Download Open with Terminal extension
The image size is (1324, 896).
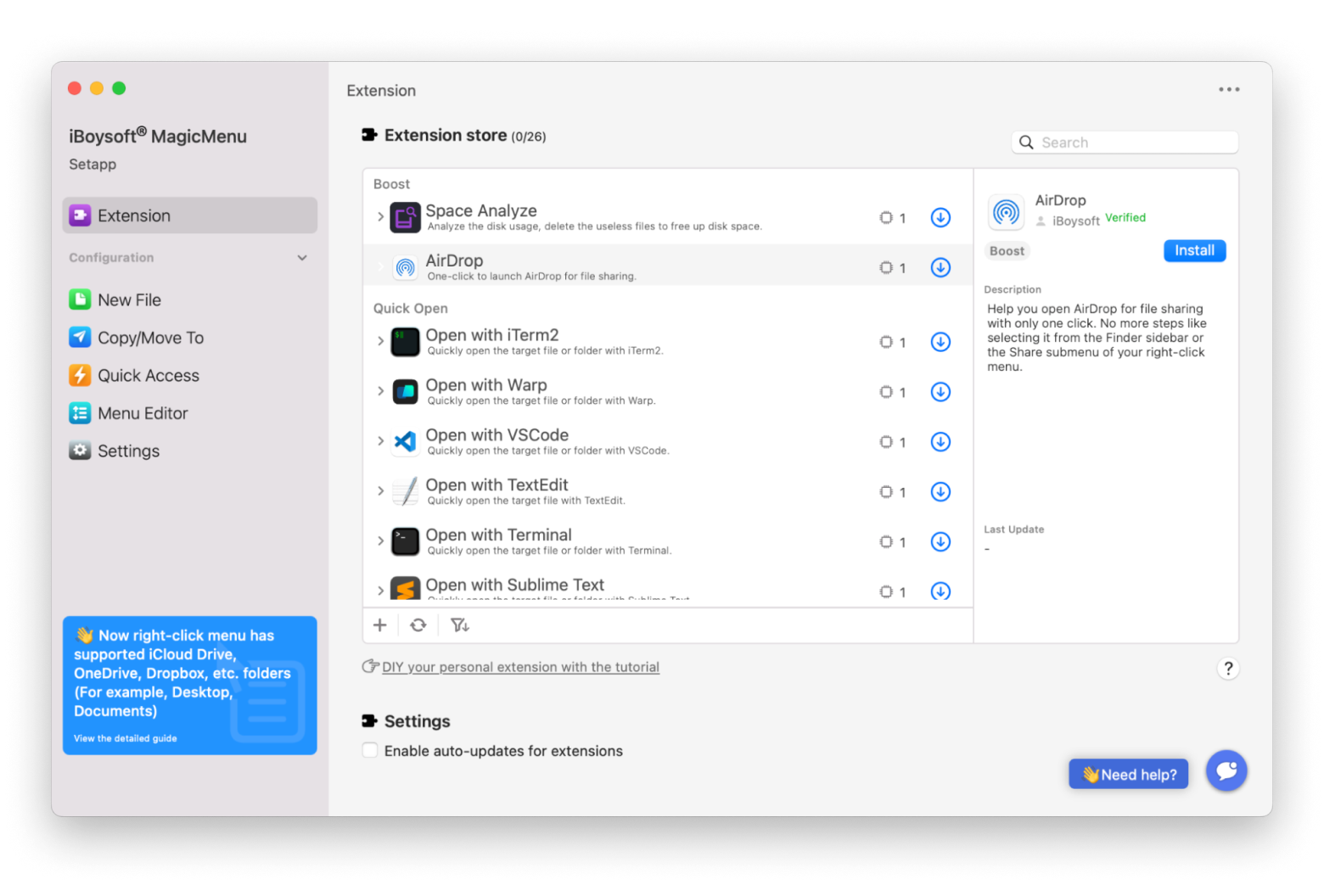(x=940, y=542)
